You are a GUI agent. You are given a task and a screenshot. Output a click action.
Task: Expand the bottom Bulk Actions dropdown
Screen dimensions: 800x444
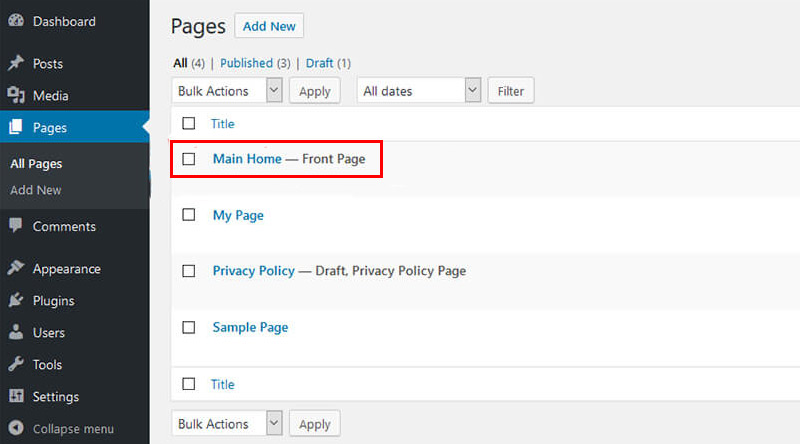[x=227, y=424]
